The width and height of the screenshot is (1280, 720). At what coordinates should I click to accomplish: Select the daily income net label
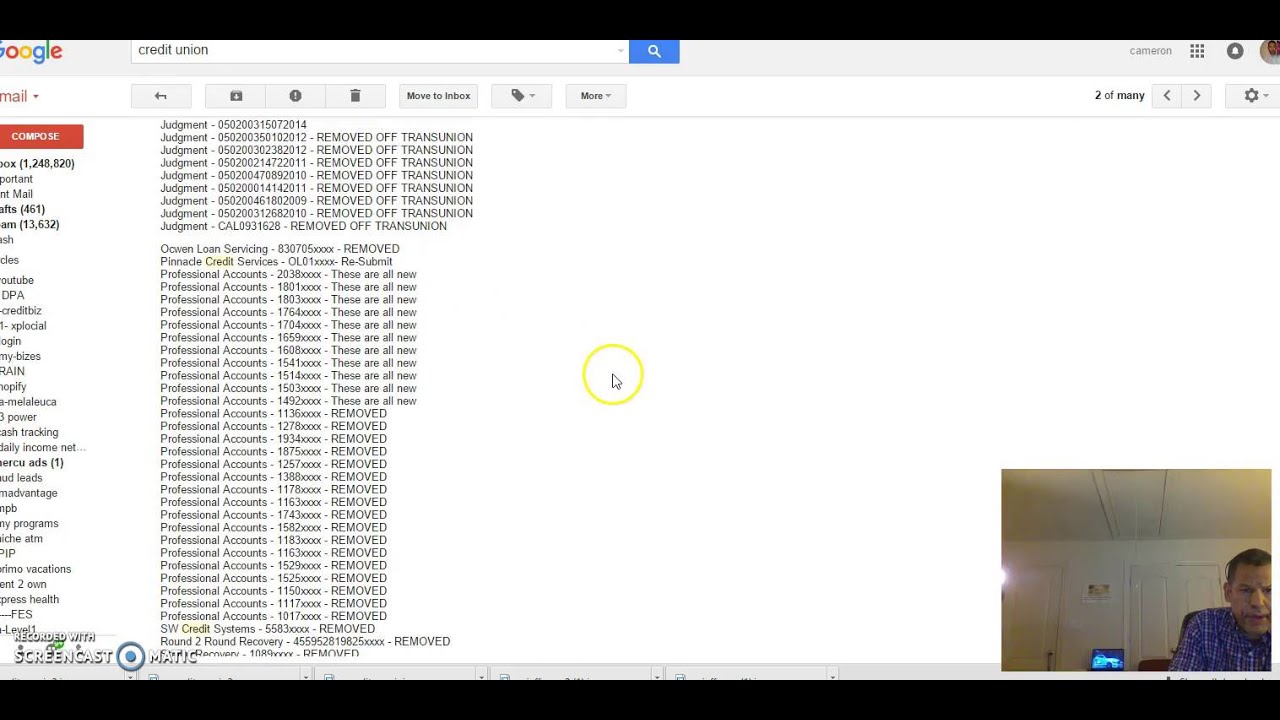click(43, 448)
